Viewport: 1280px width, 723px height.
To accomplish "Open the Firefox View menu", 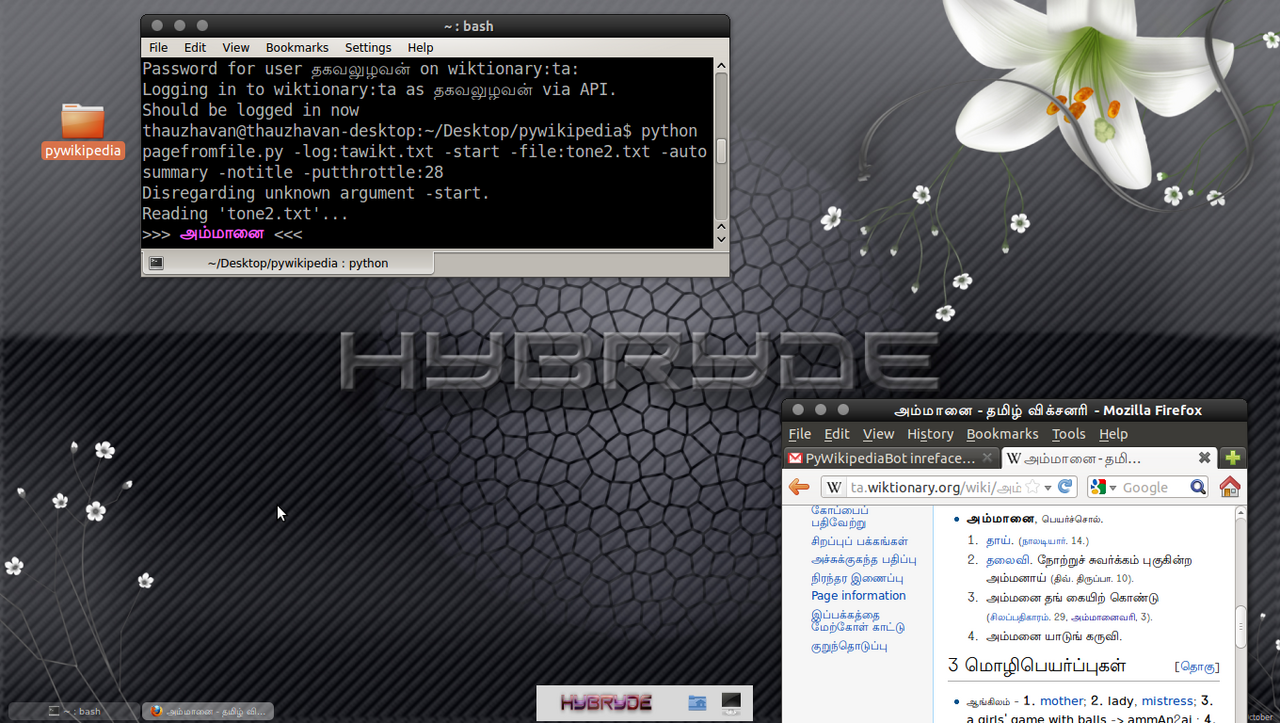I will tap(878, 433).
